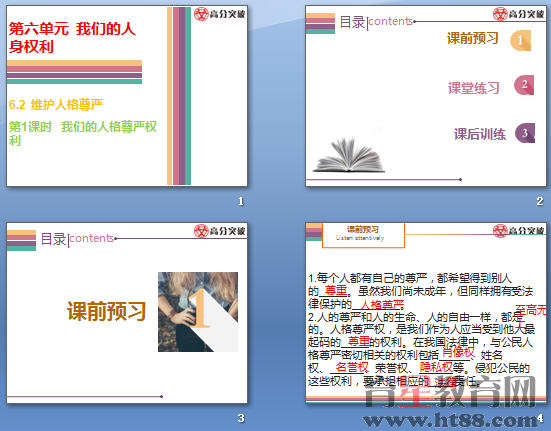Click the pink number 2 badge
This screenshot has height=431, width=551.
524,85
